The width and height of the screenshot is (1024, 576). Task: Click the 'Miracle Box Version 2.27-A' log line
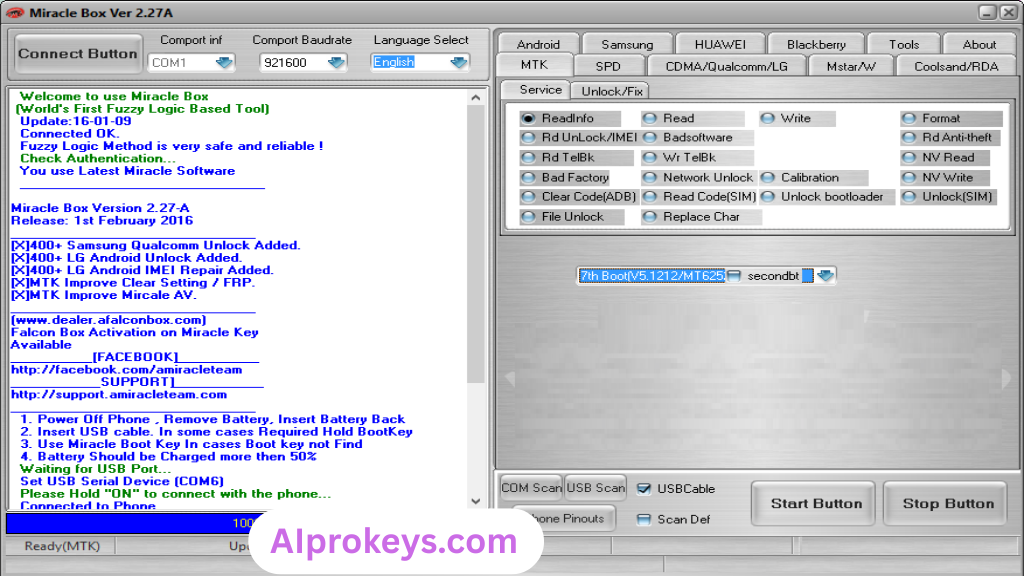(101, 208)
